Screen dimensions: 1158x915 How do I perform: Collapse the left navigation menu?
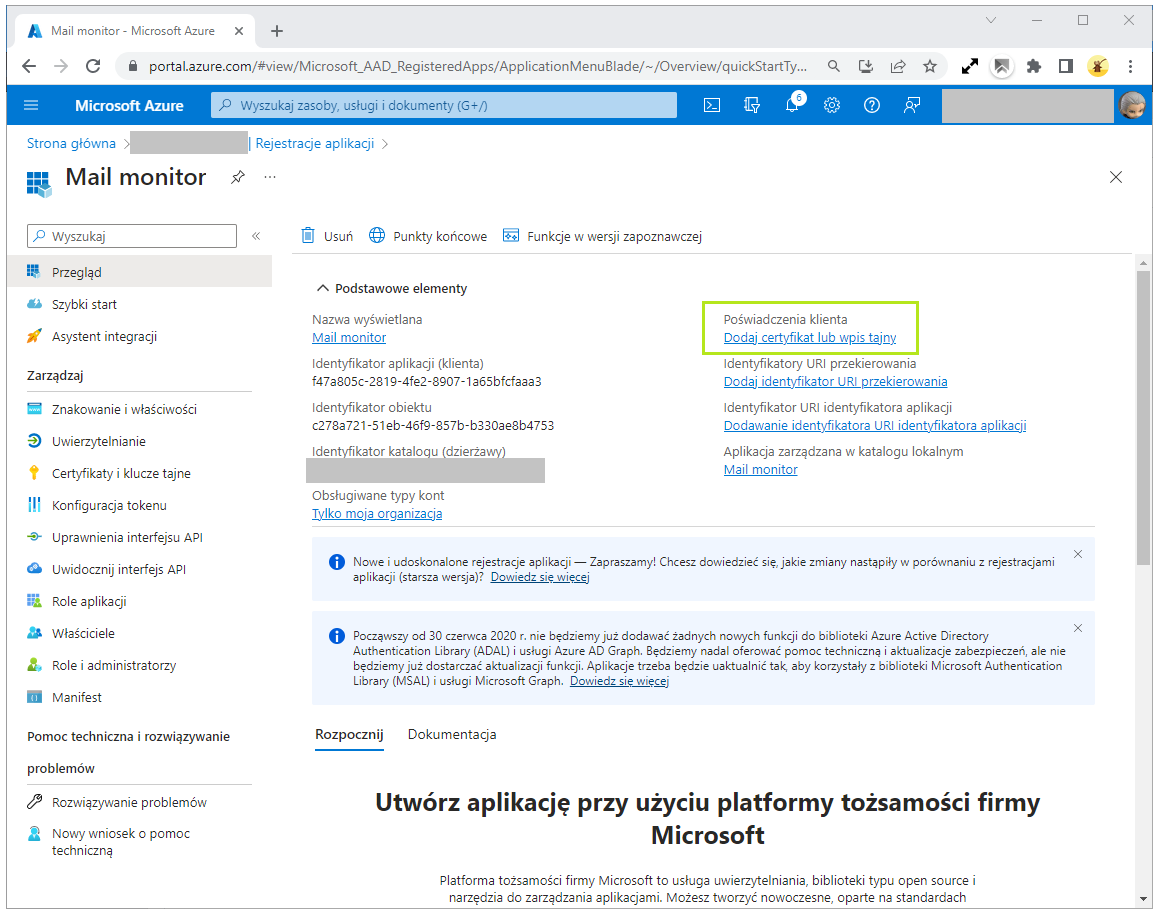pyautogui.click(x=256, y=236)
